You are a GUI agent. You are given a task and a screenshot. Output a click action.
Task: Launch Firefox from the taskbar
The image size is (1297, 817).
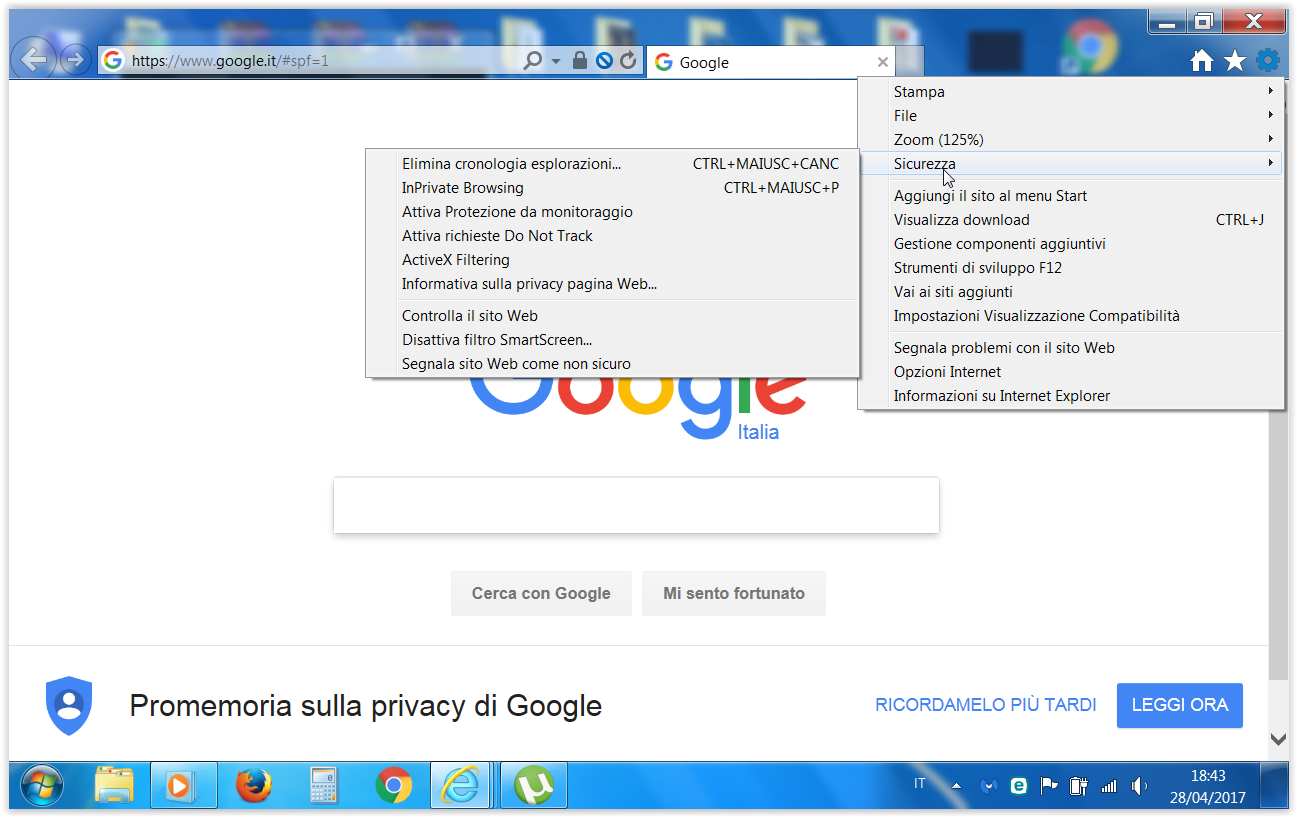[253, 785]
